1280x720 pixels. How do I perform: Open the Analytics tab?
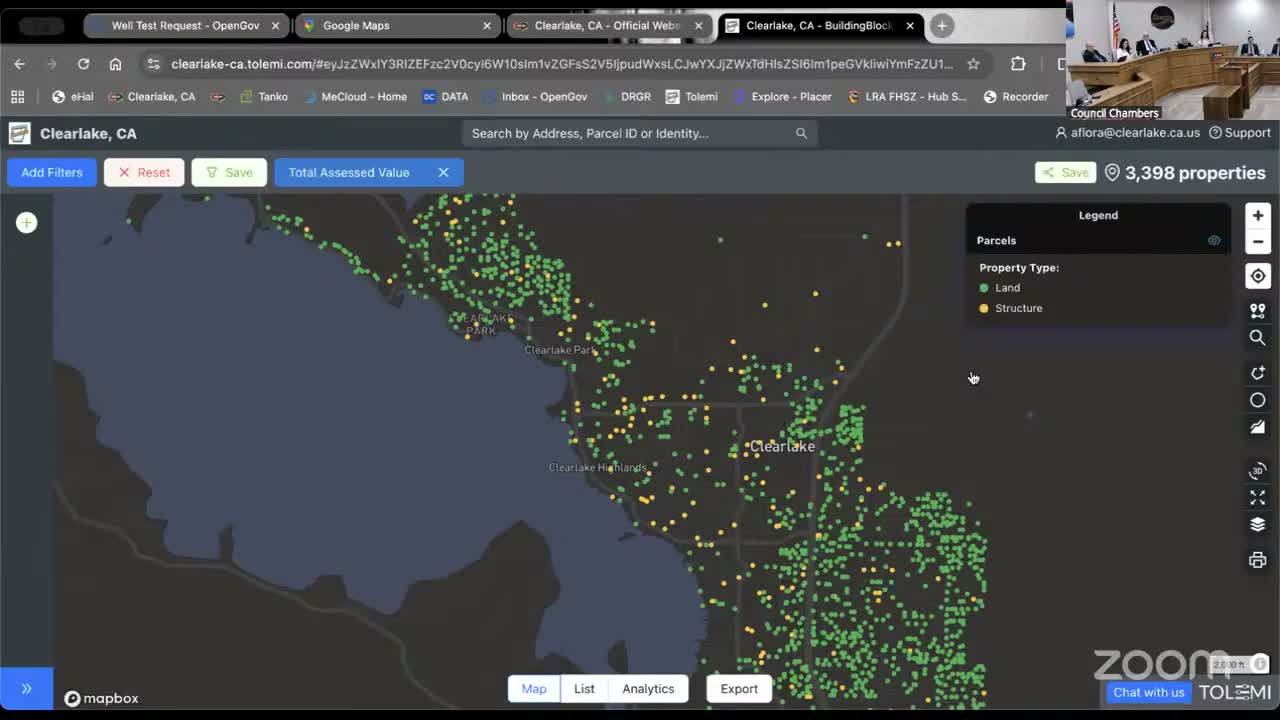pyautogui.click(x=648, y=688)
